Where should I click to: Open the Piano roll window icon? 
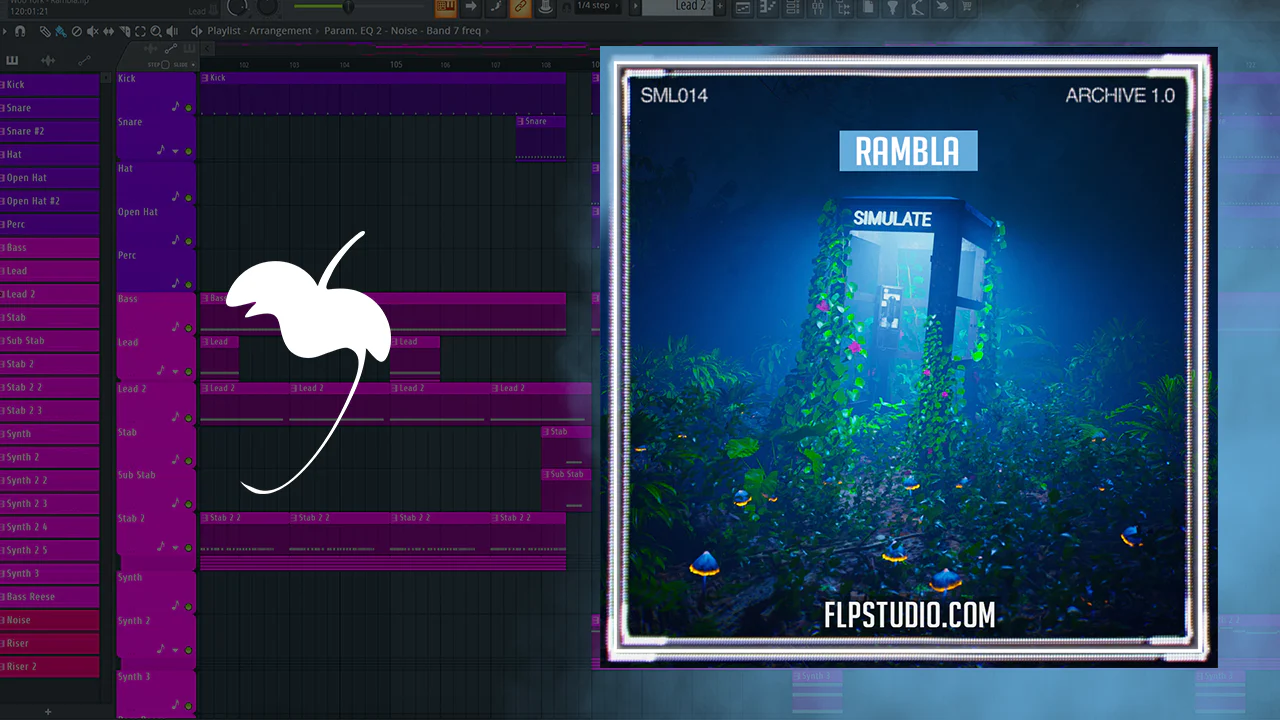point(768,7)
